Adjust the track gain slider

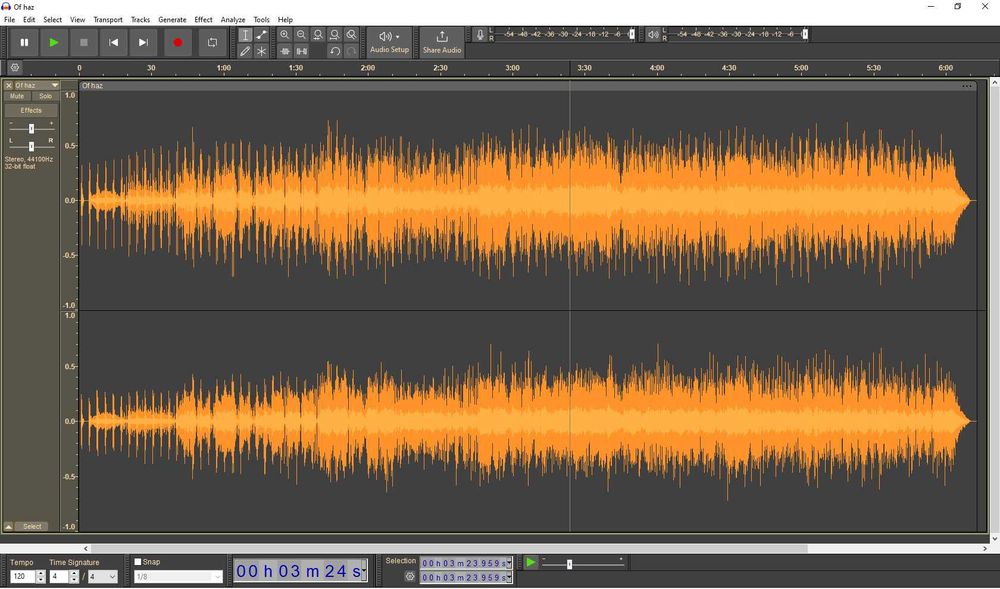31,129
